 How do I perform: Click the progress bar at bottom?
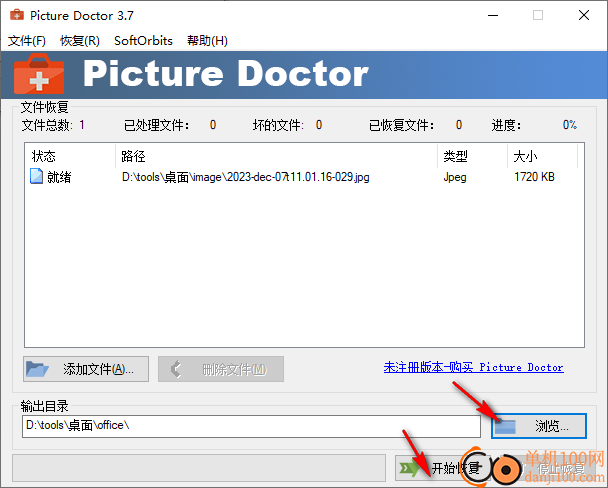click(x=199, y=468)
